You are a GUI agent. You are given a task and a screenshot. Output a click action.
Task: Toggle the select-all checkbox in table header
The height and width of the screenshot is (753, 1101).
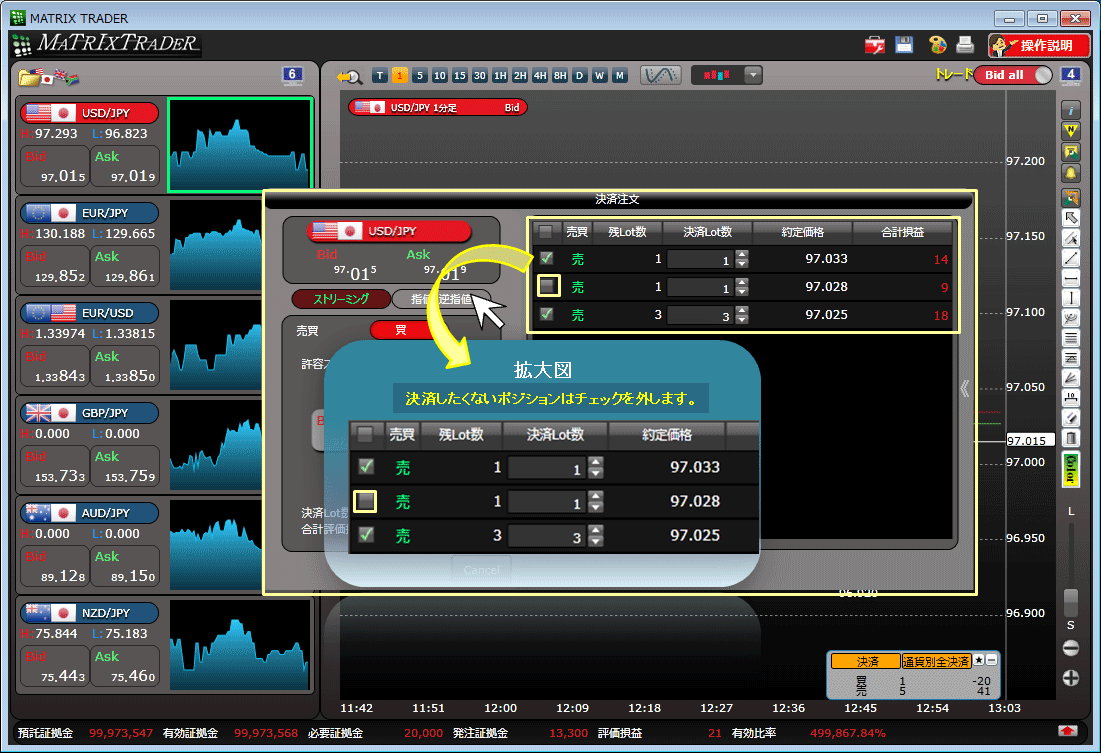546,231
